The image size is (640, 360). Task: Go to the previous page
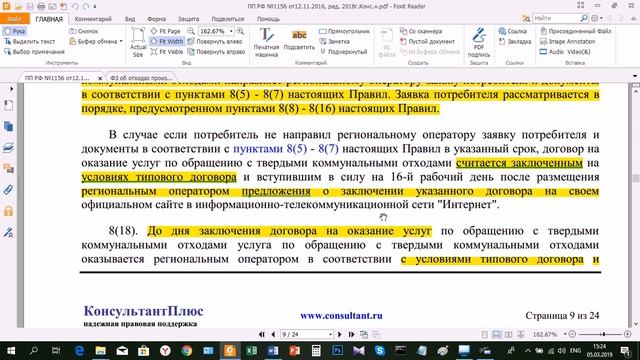273,334
